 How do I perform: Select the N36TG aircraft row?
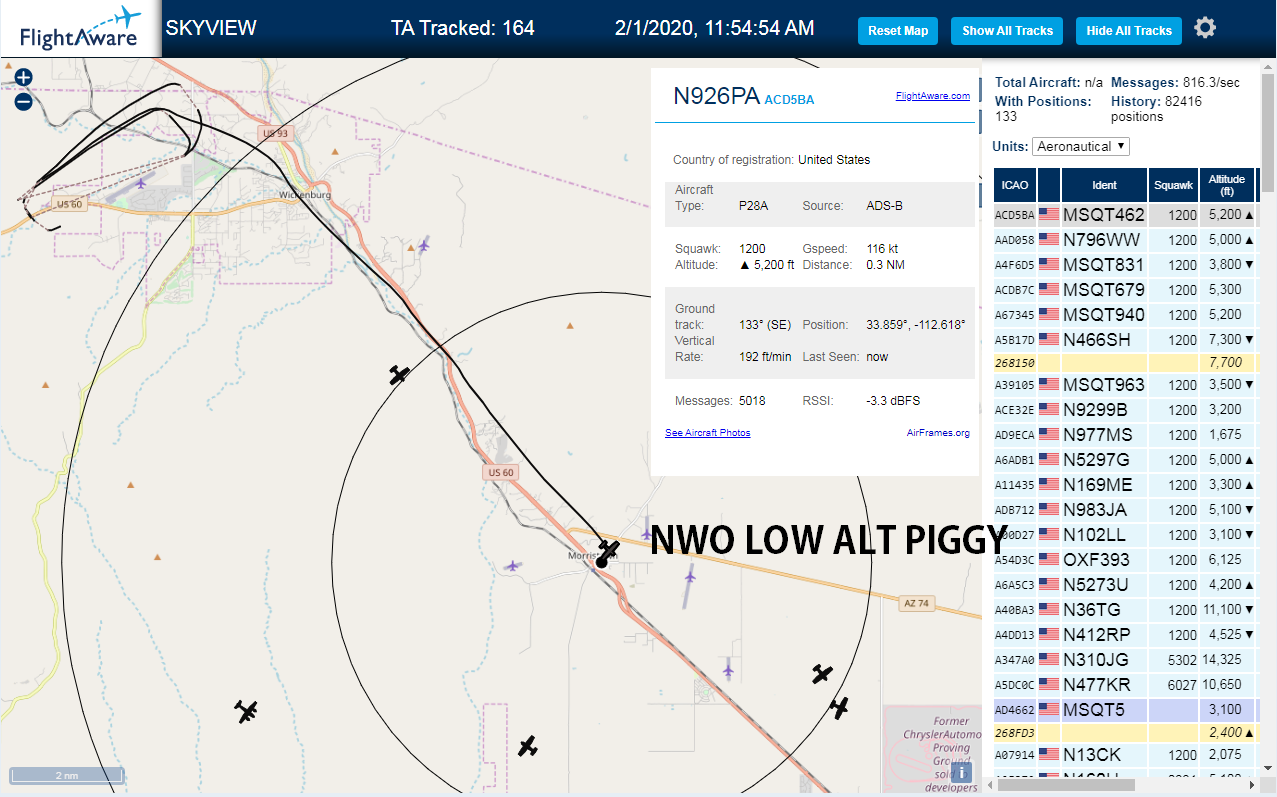(1126, 610)
